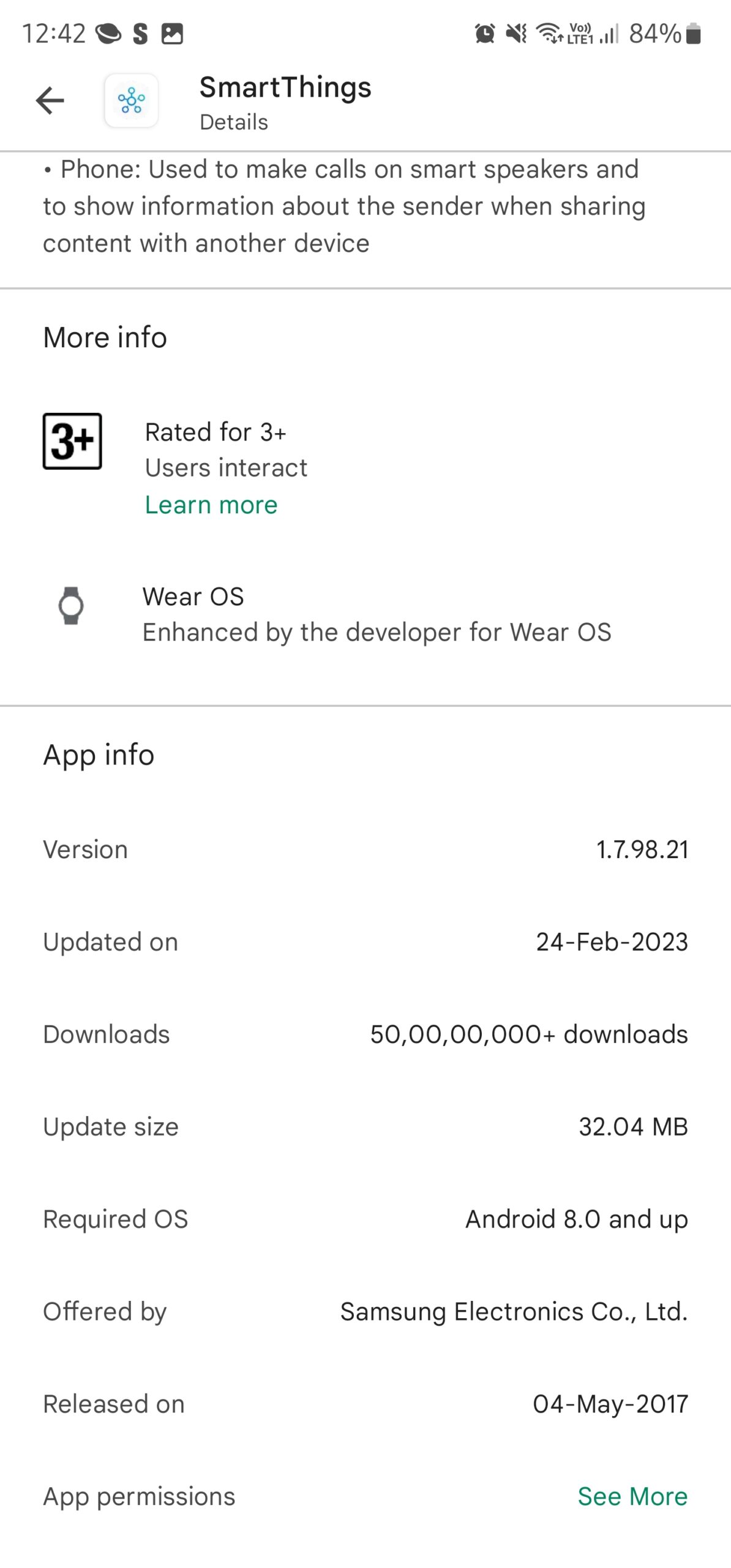Screen dimensions: 731x1568
Task: Tap Samsung Electronics Co., Ltd. developer name
Action: [x=514, y=1312]
